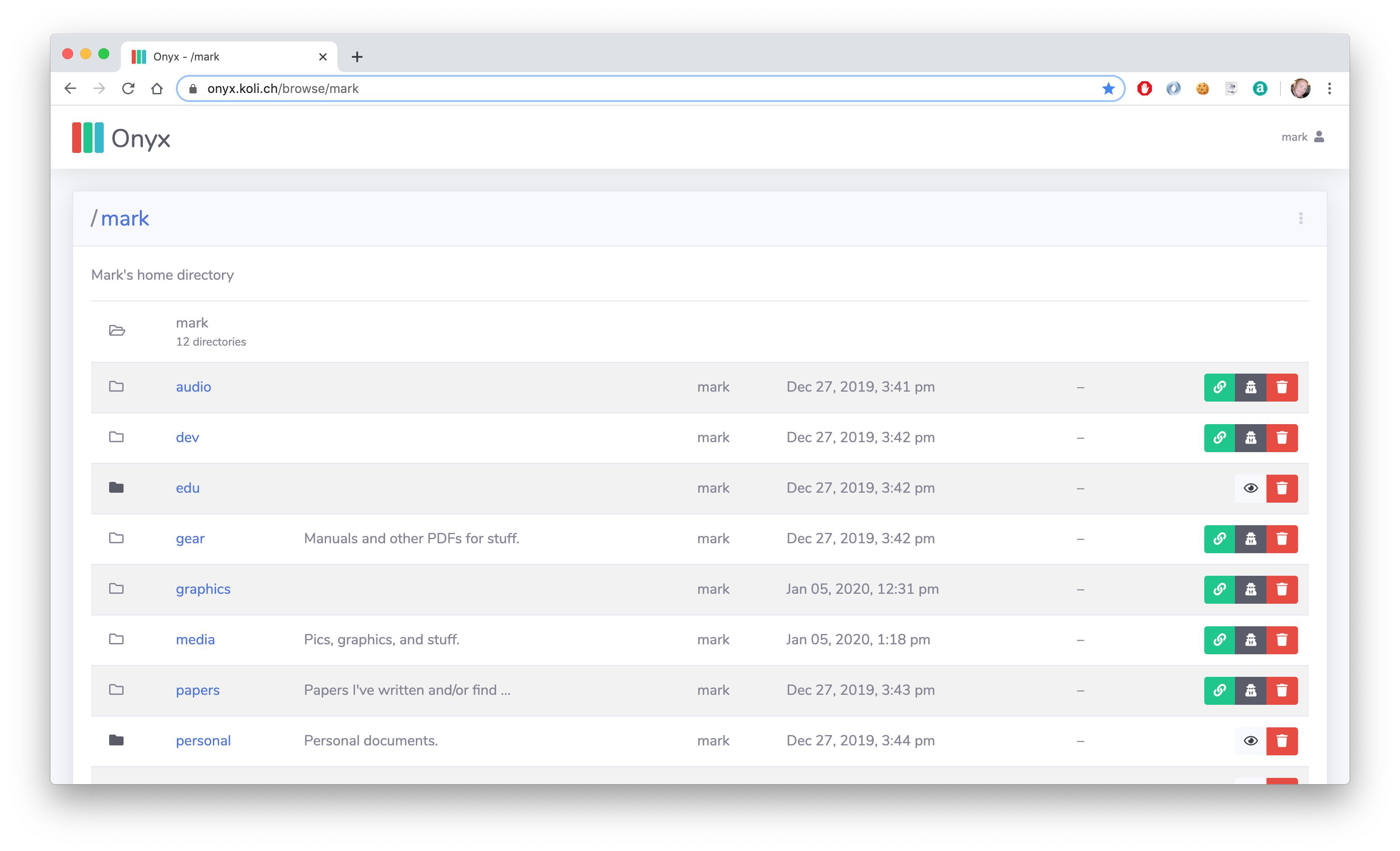This screenshot has height=851, width=1400.
Task: Toggle eye visibility icon for edu
Action: coord(1251,488)
